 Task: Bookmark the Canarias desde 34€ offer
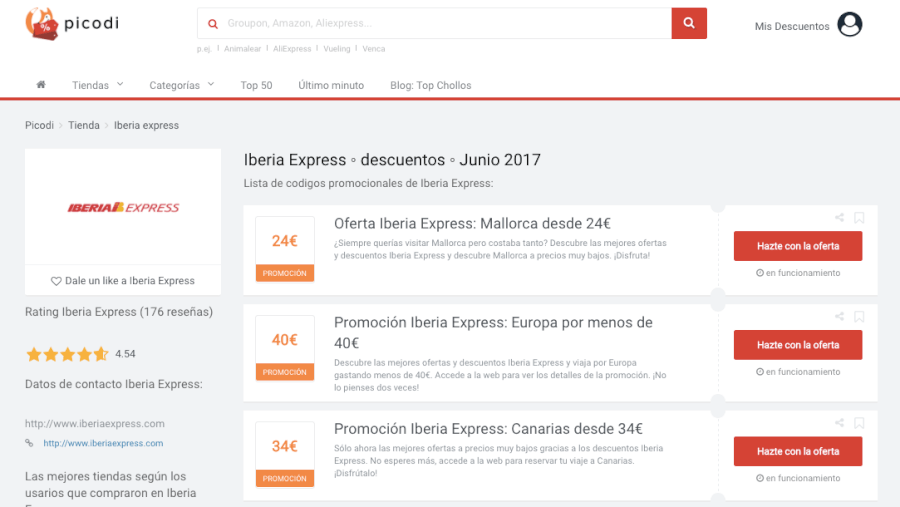click(x=859, y=423)
